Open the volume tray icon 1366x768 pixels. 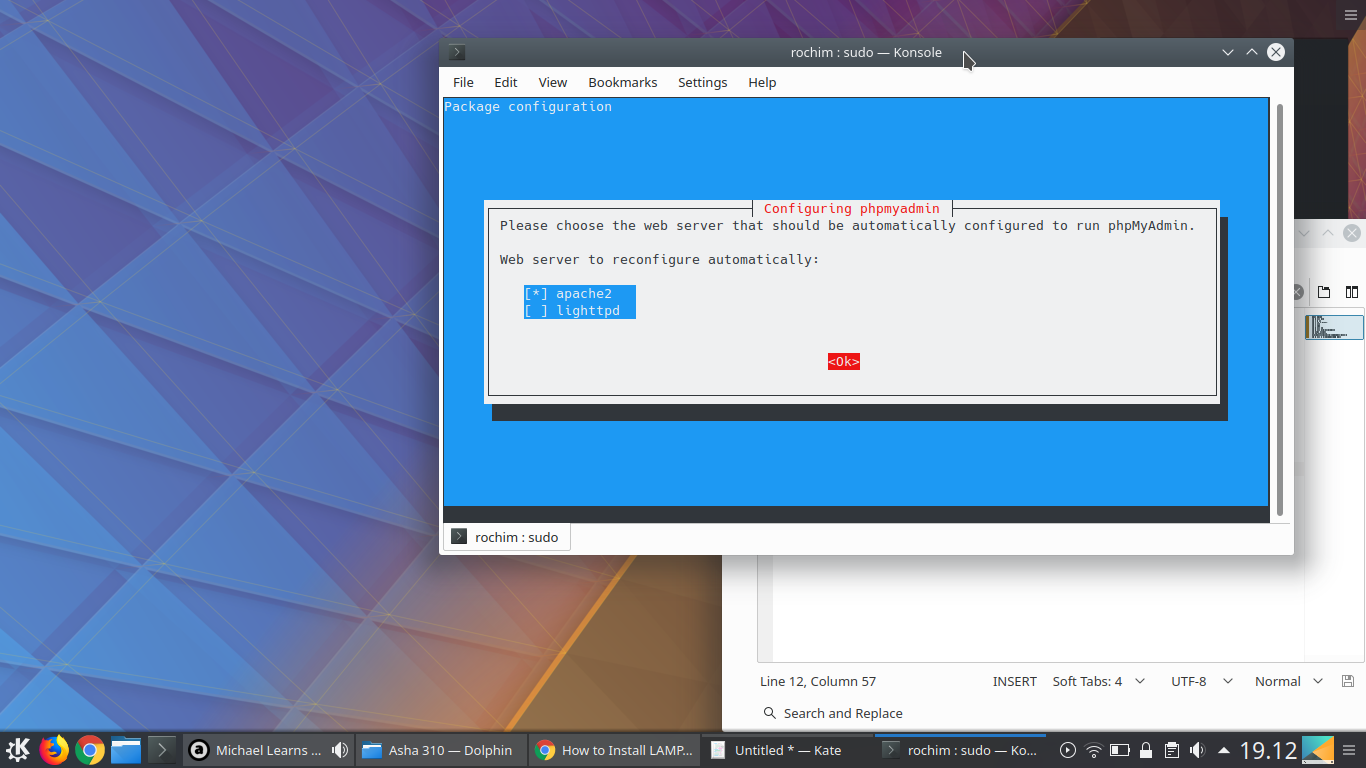pos(1198,750)
